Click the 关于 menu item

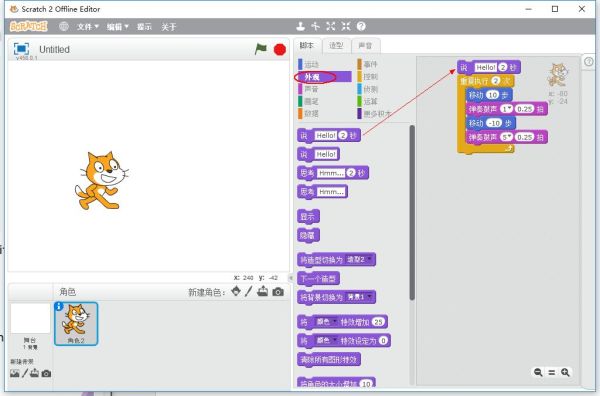169,26
